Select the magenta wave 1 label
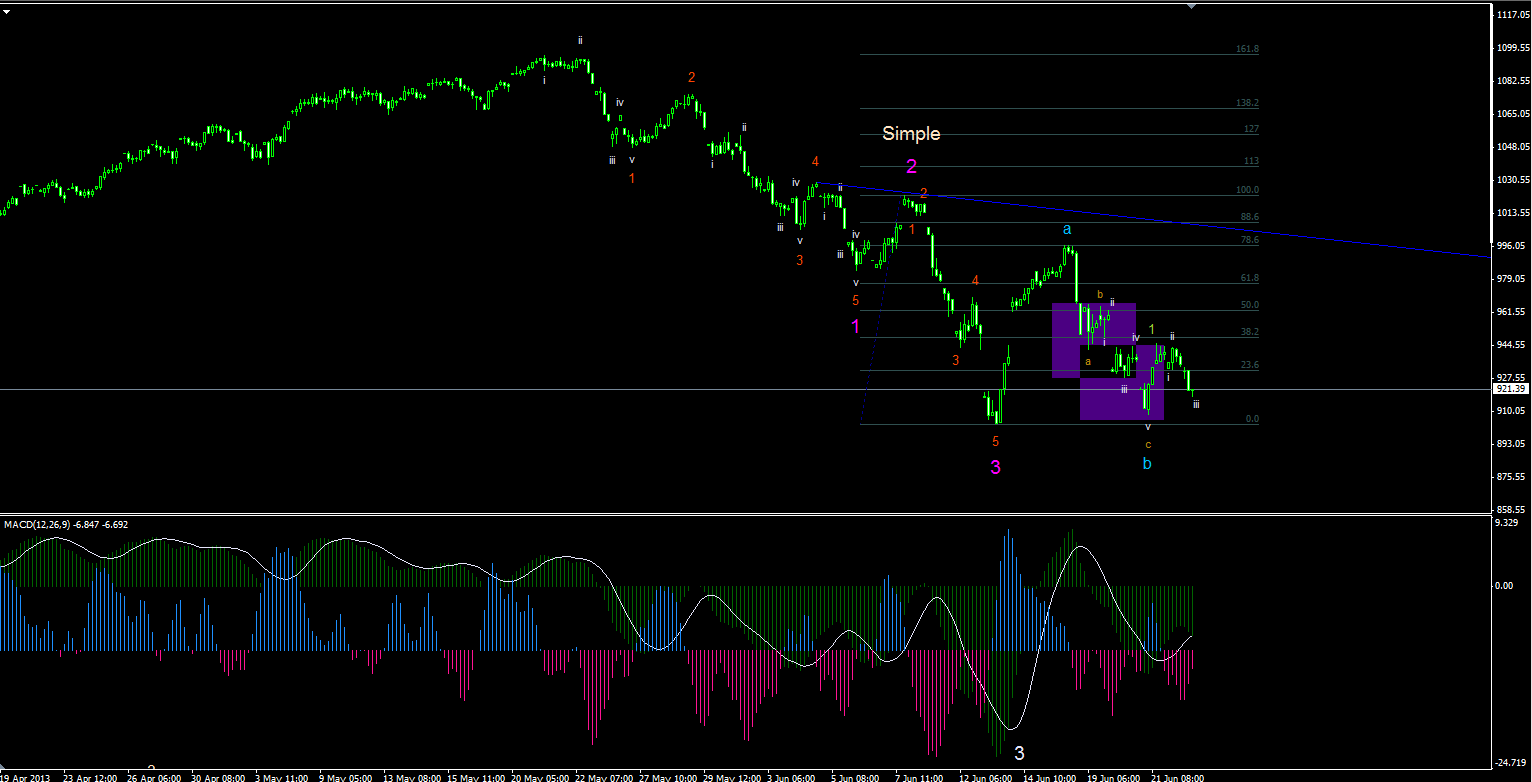Viewport: 1532px width, 782px height. [x=855, y=326]
